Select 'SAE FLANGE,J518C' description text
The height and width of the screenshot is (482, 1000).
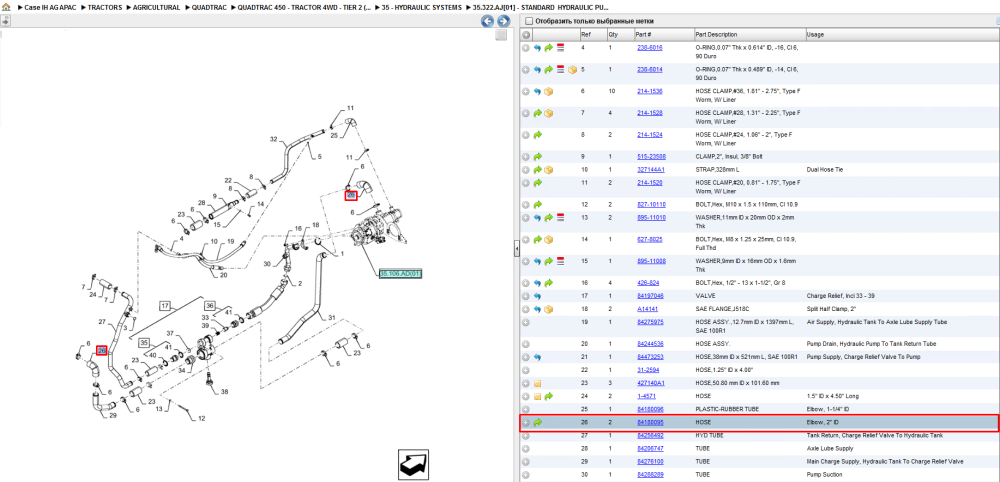coord(721,309)
